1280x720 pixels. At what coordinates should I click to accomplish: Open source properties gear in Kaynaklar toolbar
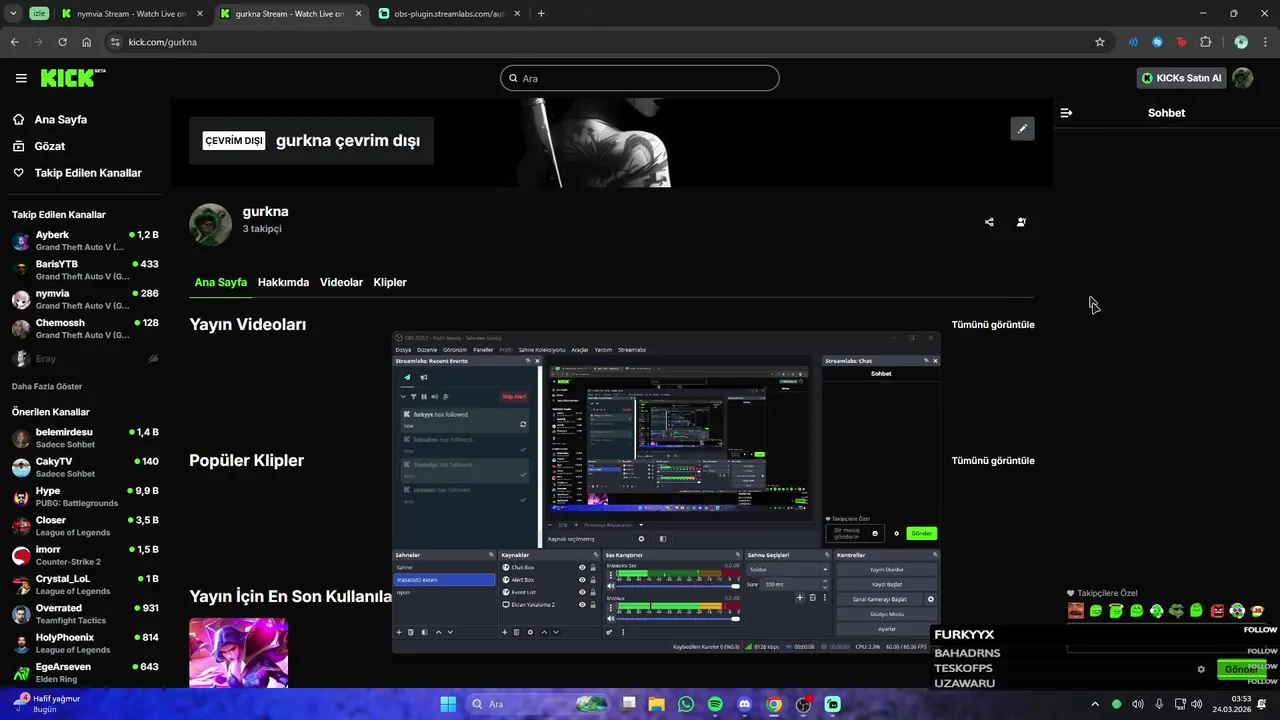[x=530, y=632]
